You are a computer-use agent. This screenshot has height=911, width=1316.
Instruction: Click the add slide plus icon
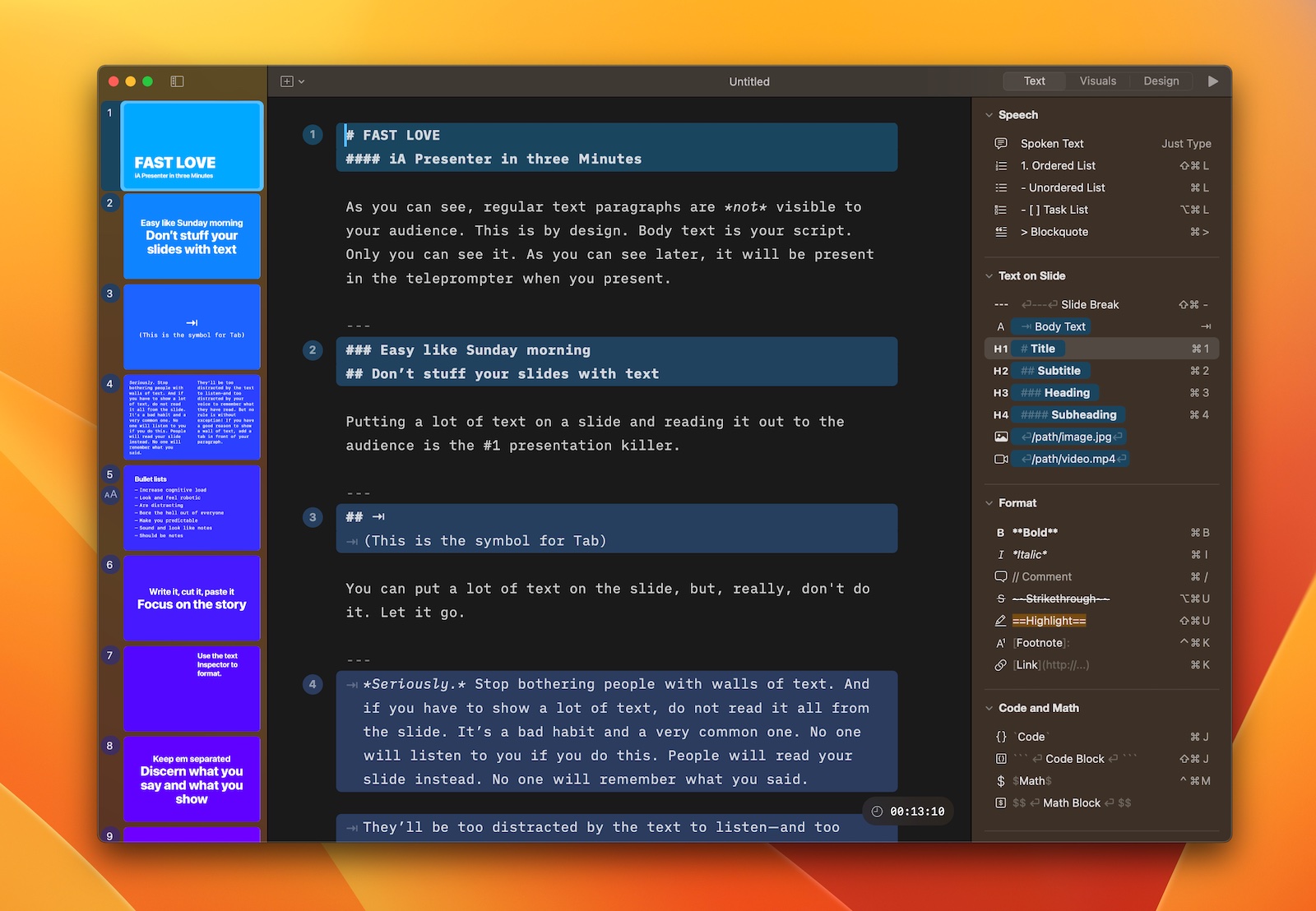[287, 81]
